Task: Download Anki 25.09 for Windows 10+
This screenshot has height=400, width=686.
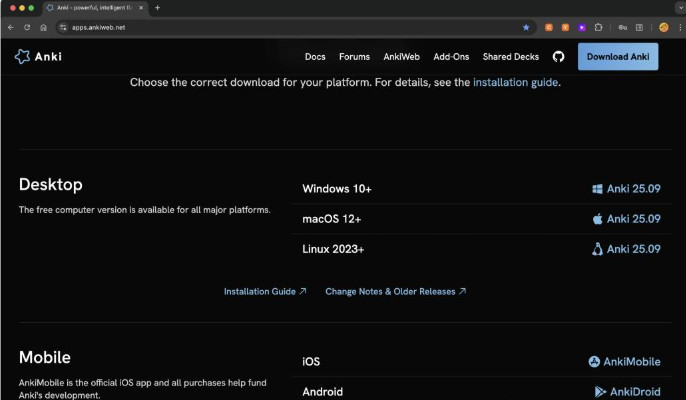Action: click(626, 189)
